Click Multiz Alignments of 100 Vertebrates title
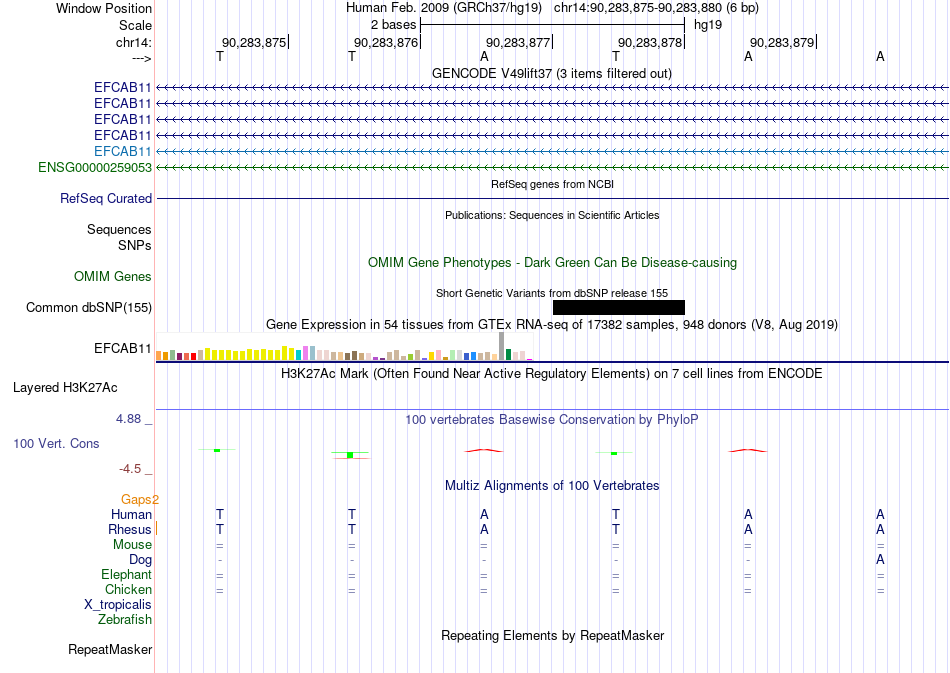Screen dimensions: 950x673 coord(552,486)
